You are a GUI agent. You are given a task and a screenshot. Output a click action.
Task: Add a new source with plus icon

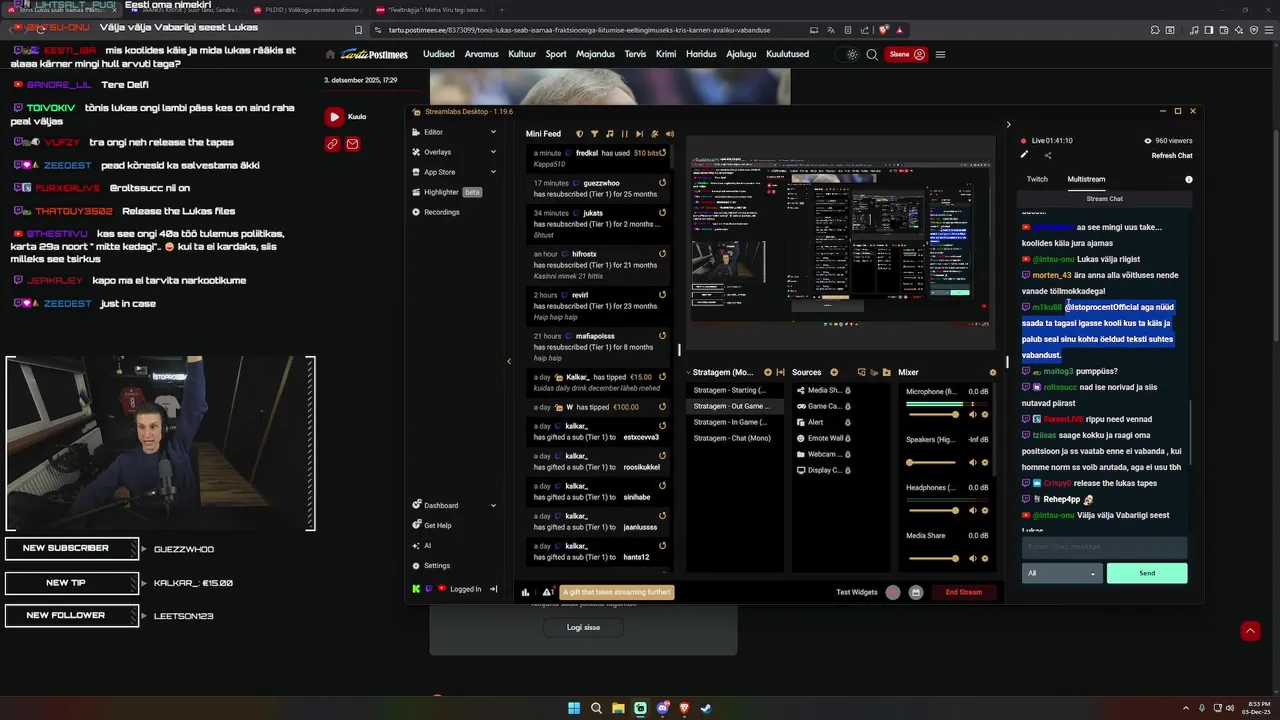click(x=834, y=372)
